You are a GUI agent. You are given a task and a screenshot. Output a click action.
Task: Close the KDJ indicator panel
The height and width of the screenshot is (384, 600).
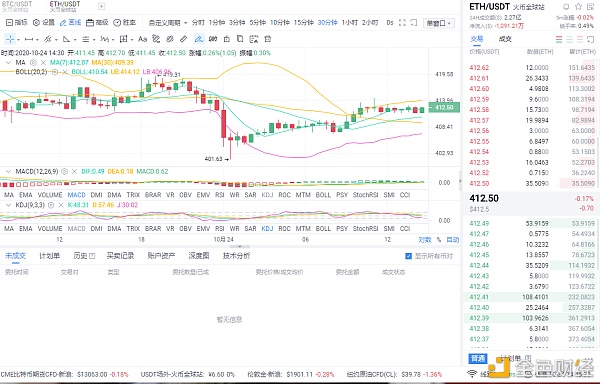(x=61, y=205)
